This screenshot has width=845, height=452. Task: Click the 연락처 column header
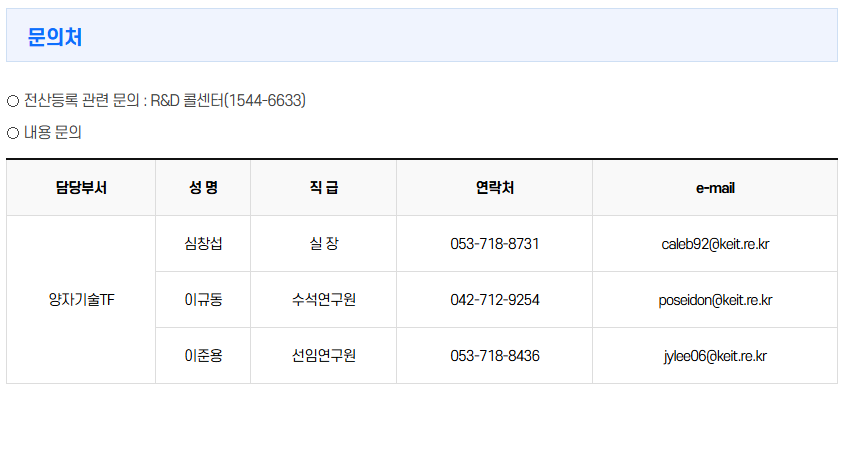click(494, 188)
